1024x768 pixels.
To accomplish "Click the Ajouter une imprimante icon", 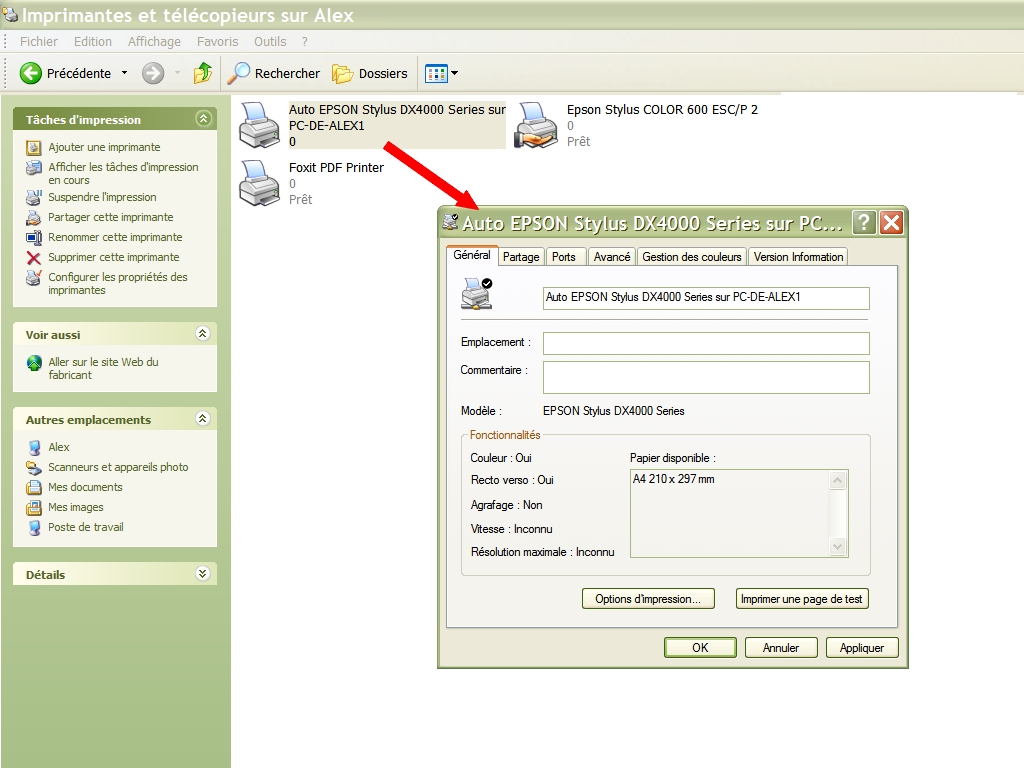I will 34,148.
